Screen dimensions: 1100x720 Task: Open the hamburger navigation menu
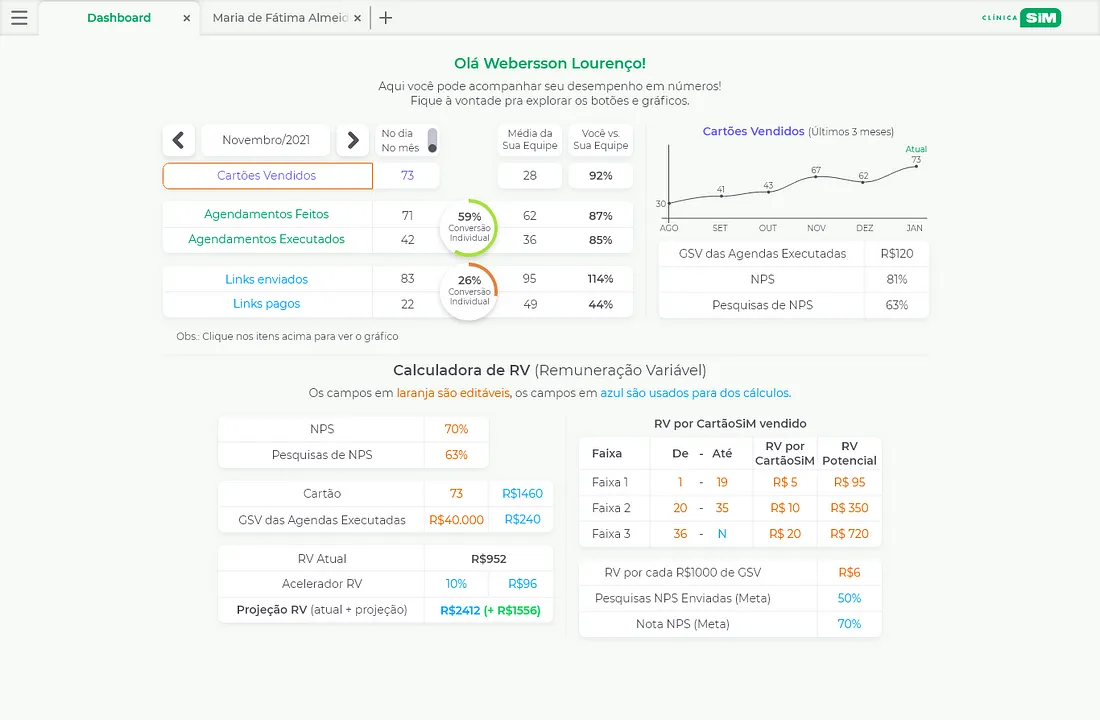tap(18, 18)
